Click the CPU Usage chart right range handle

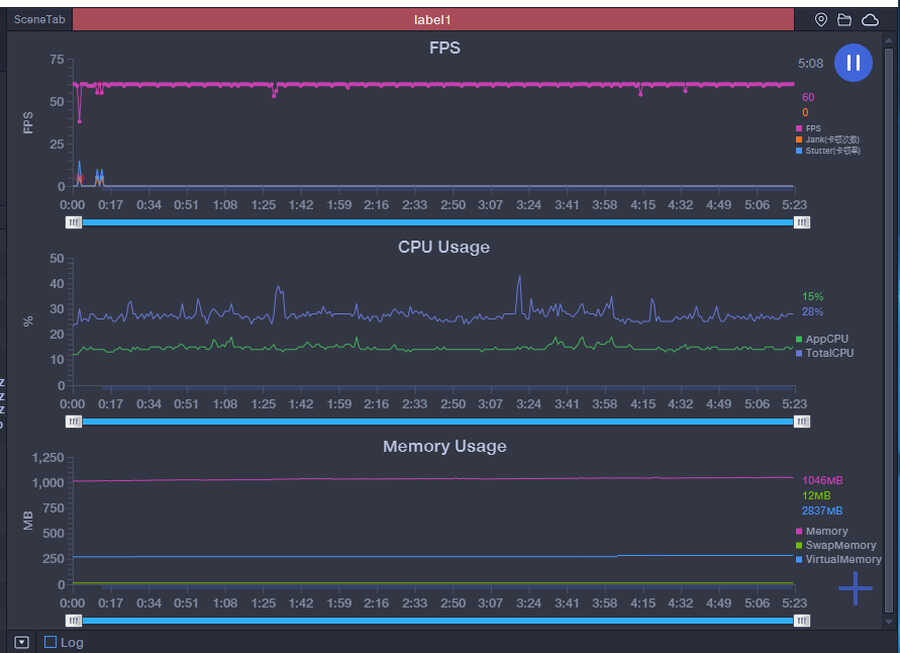802,422
